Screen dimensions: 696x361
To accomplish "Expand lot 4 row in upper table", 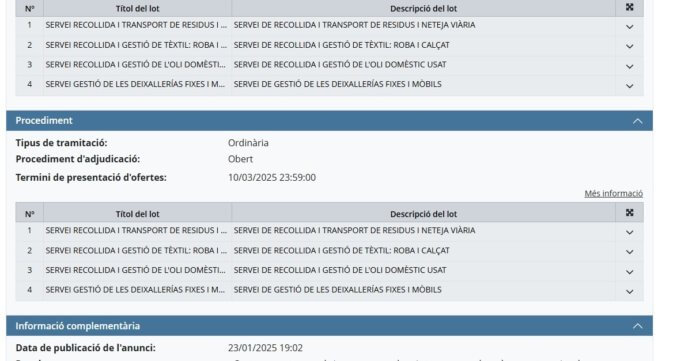I will point(629,86).
